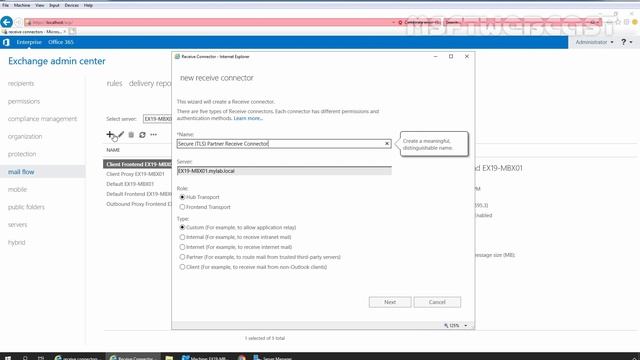Click Cancel button in wizard
640x360 pixels.
(x=437, y=302)
